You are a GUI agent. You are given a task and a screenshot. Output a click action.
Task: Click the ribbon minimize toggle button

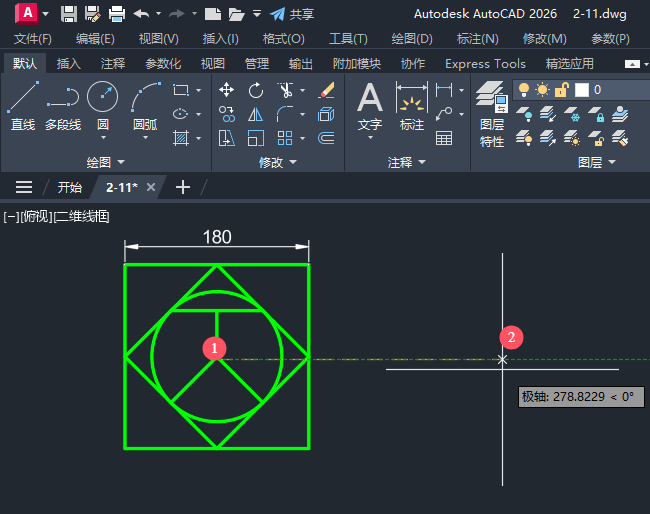(632, 64)
